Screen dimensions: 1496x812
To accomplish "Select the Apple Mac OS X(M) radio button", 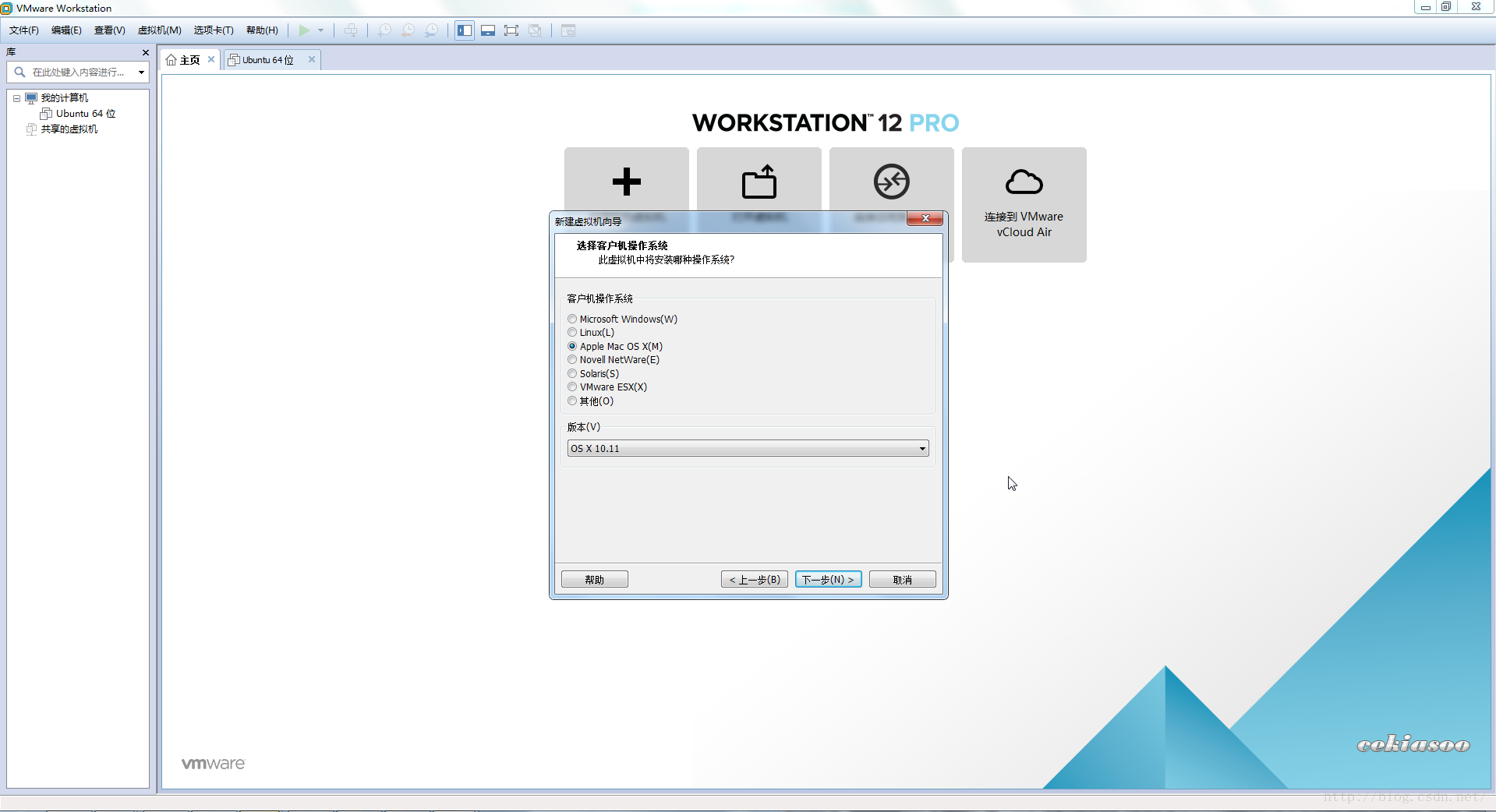I will pyautogui.click(x=572, y=346).
